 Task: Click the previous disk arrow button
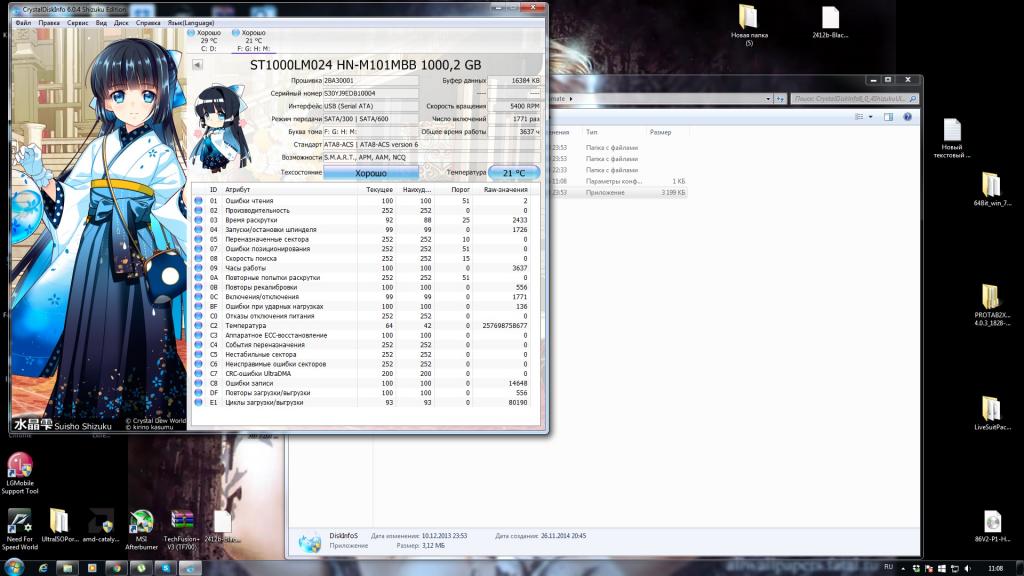point(196,65)
